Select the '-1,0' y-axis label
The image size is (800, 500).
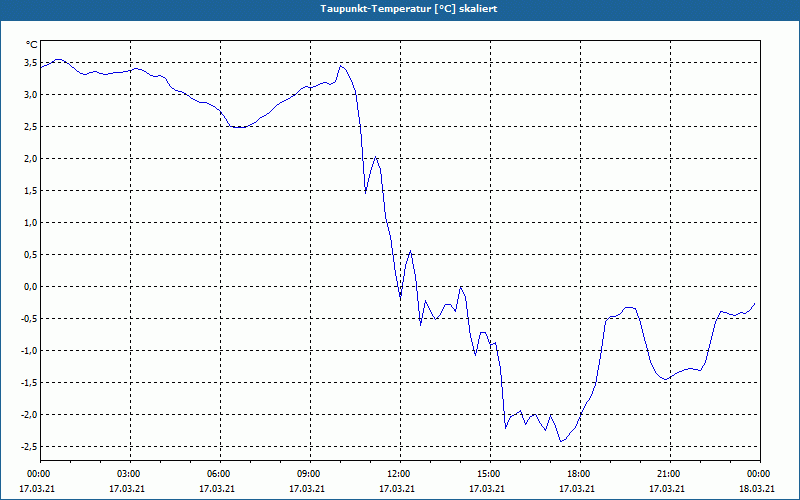tap(29, 351)
